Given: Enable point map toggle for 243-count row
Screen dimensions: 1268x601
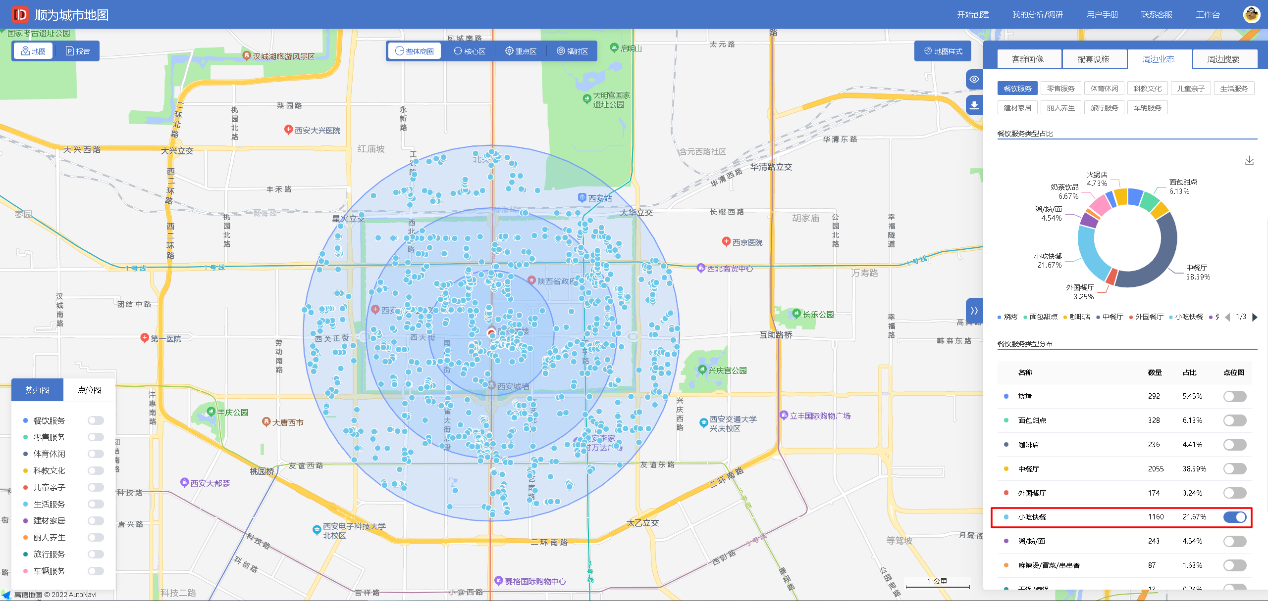Looking at the screenshot, I should tap(1235, 541).
